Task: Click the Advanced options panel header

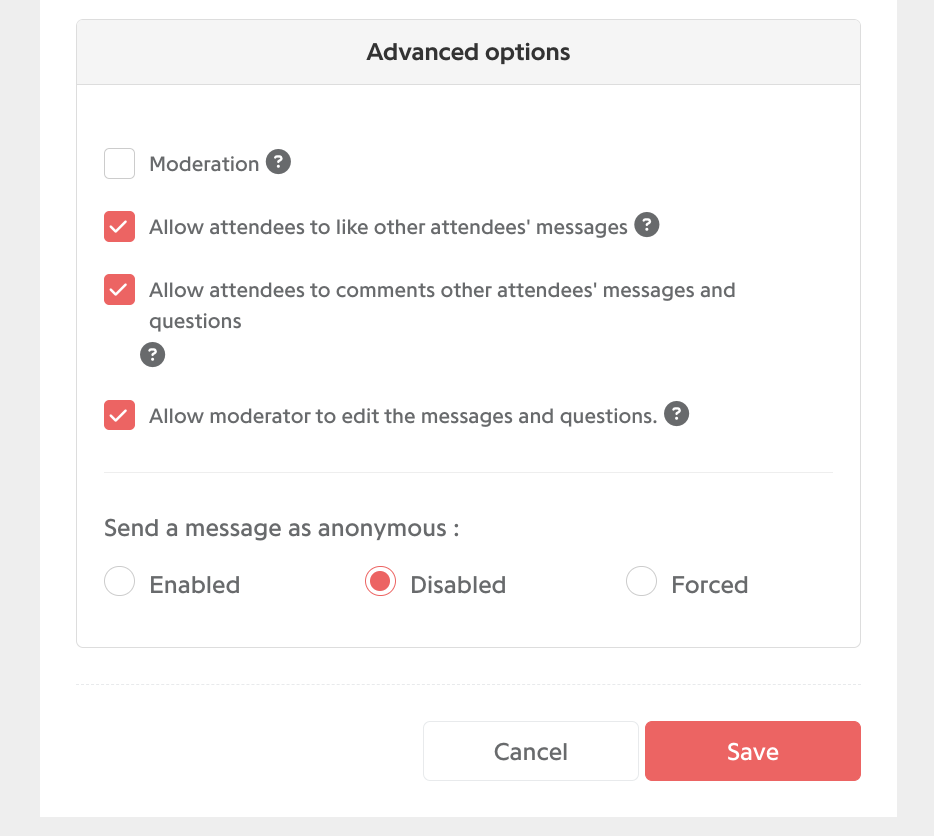Action: (468, 52)
